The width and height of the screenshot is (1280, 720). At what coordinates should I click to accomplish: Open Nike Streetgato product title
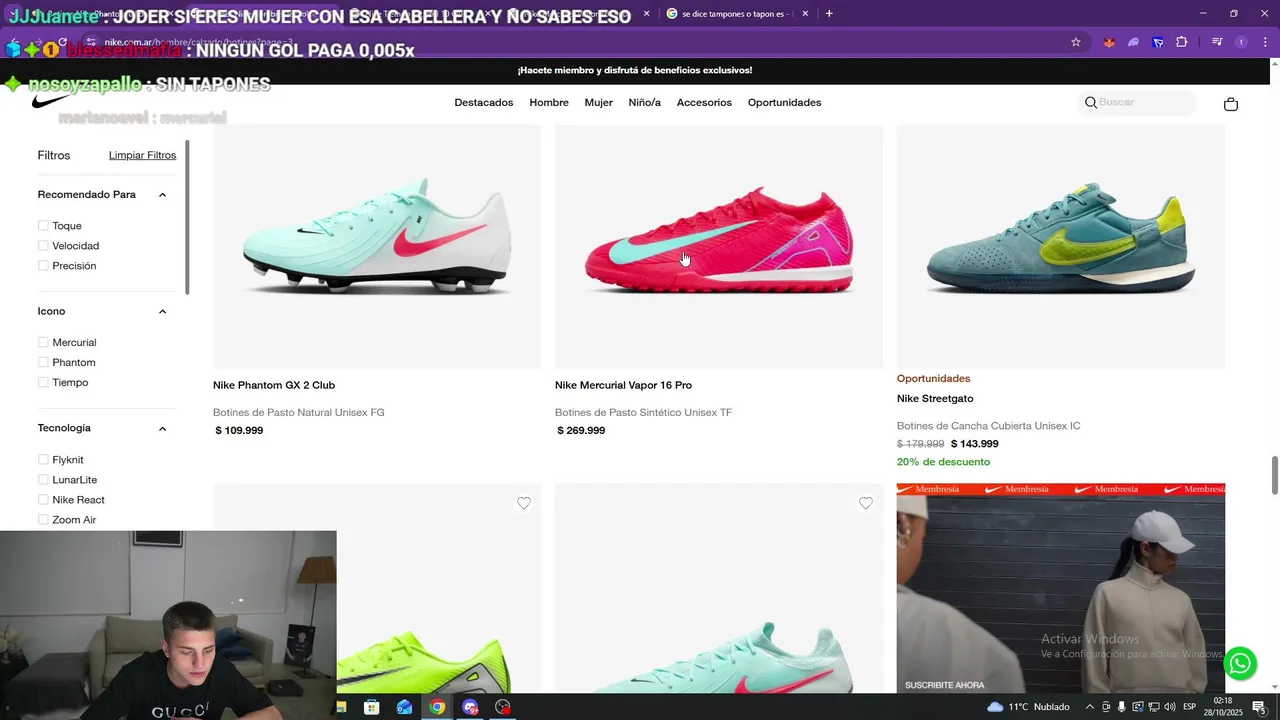935,399
